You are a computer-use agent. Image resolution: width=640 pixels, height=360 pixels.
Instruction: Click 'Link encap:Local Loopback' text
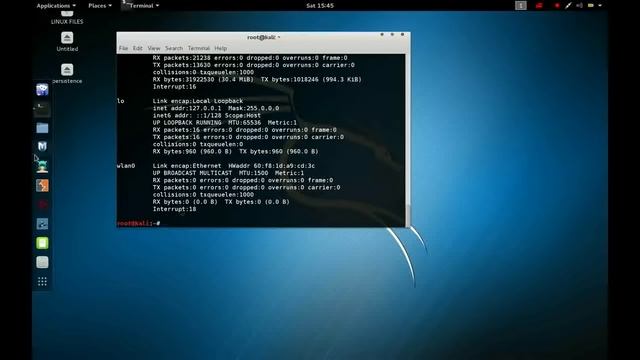tap(198, 101)
